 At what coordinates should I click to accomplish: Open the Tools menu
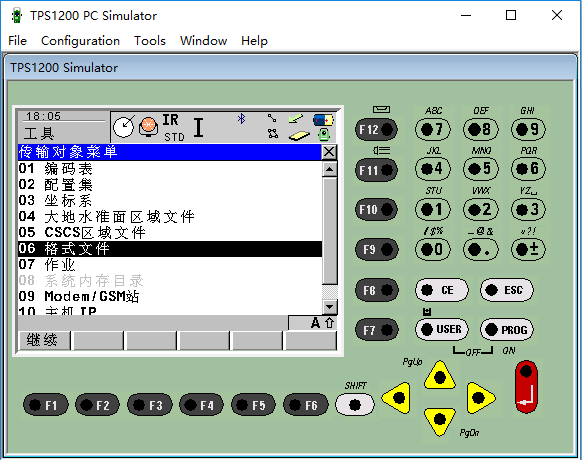click(x=150, y=40)
